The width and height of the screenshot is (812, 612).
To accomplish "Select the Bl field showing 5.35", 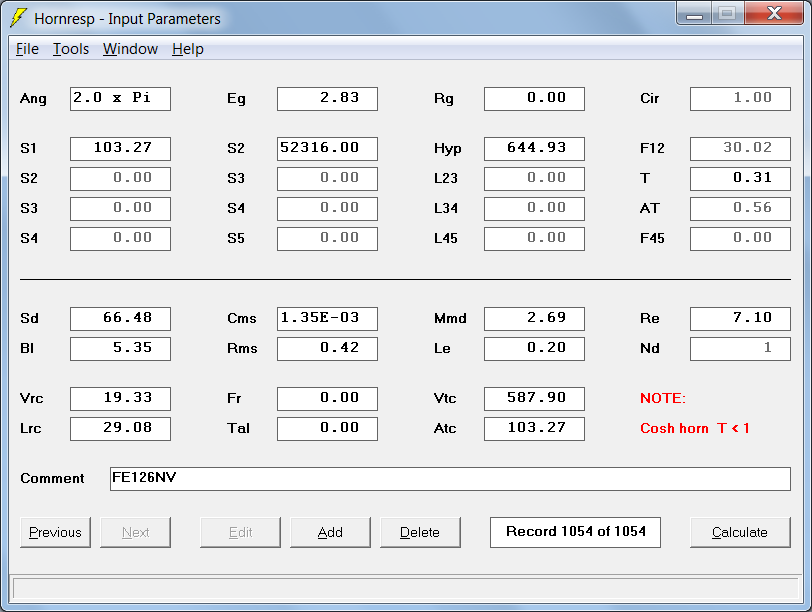I will coord(120,348).
